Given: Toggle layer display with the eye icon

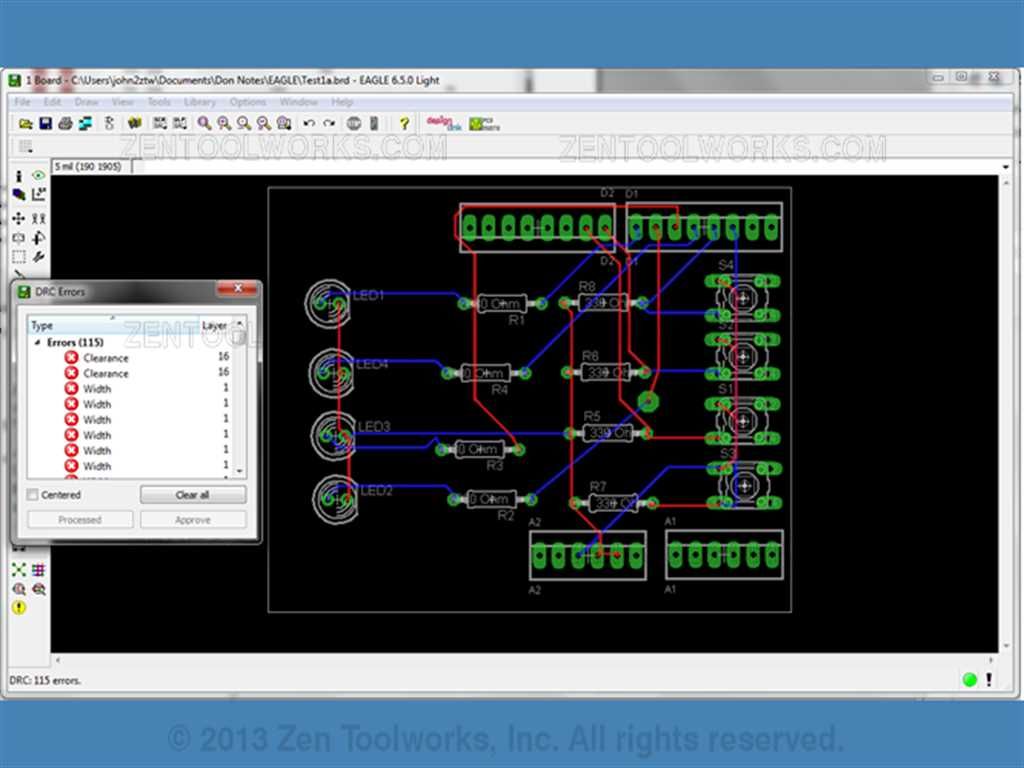Looking at the screenshot, I should (x=39, y=175).
